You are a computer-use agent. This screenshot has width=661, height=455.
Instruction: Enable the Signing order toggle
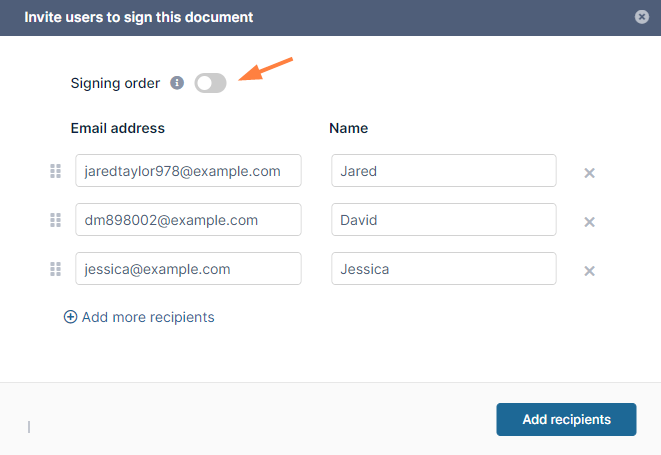pyautogui.click(x=210, y=83)
